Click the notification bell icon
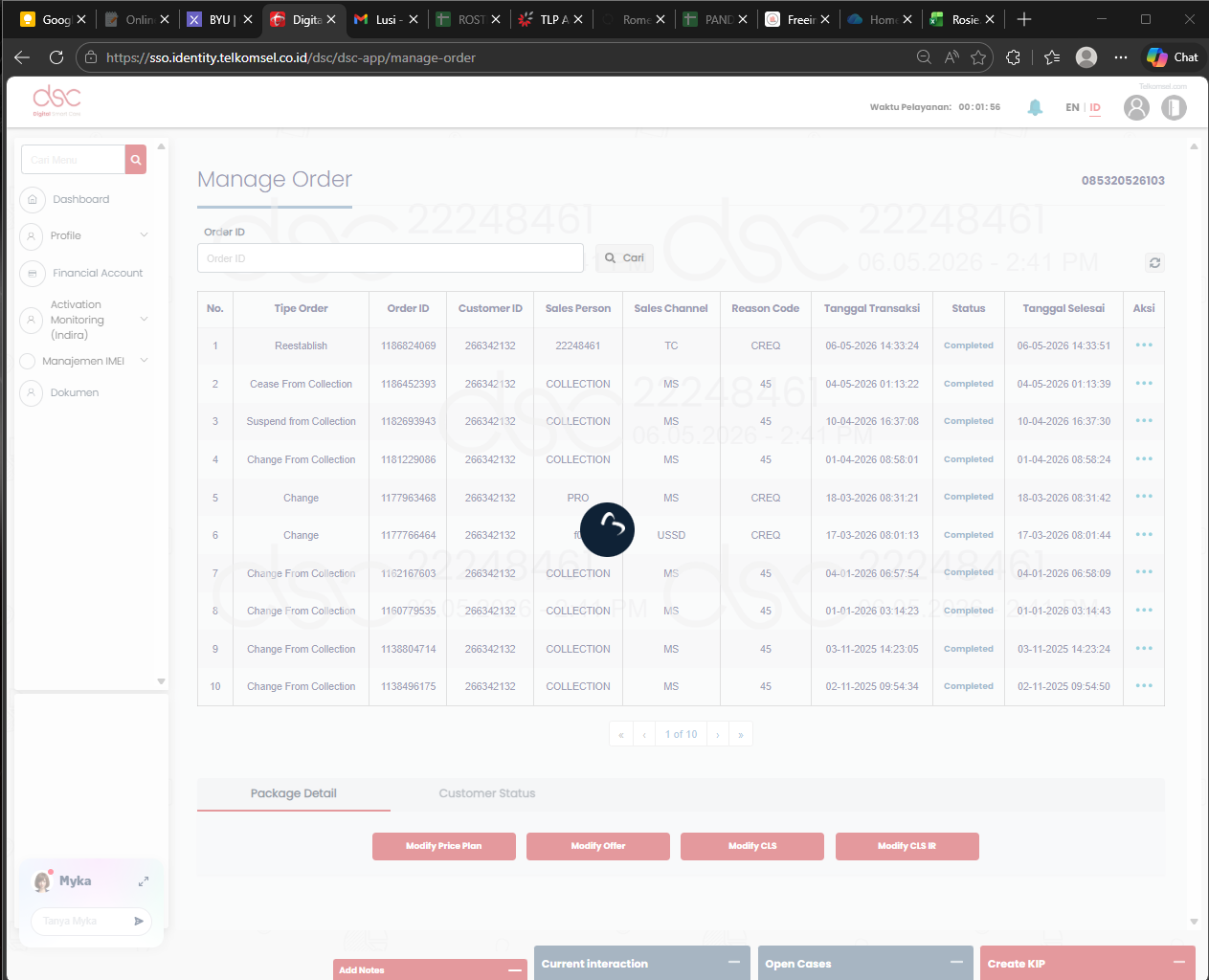 1035,107
